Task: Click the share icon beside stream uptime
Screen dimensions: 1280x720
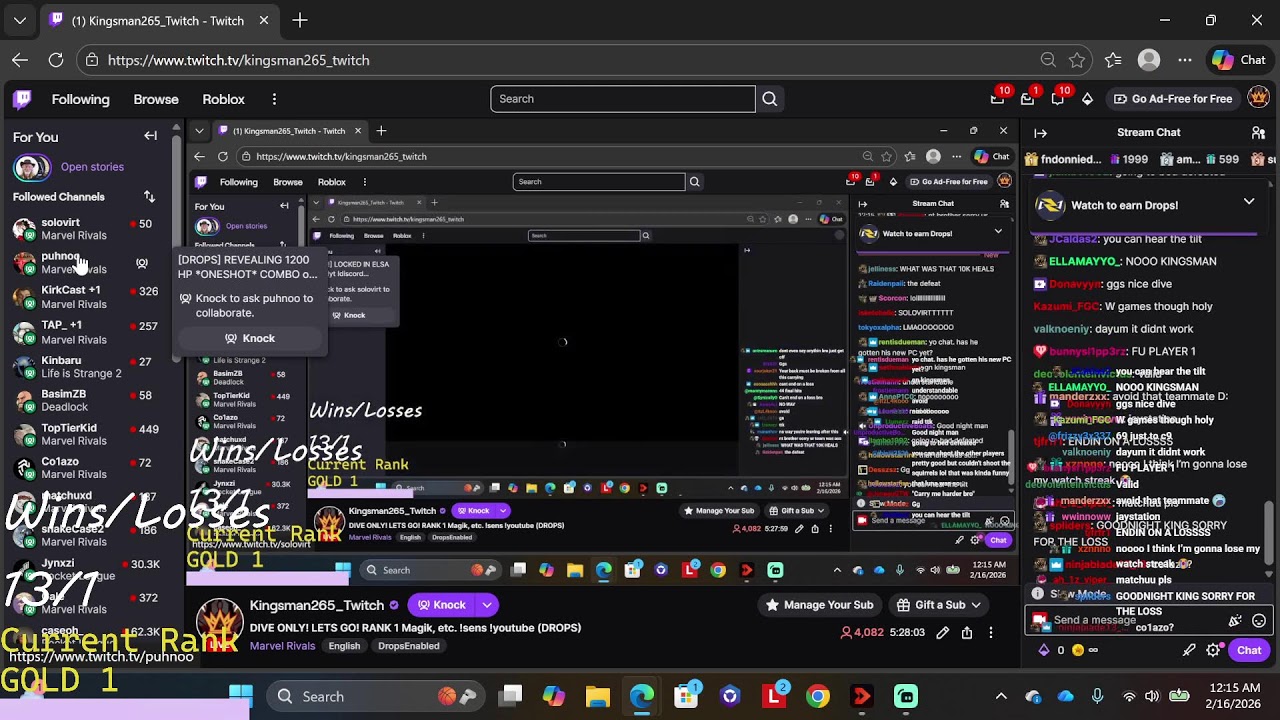Action: [967, 632]
